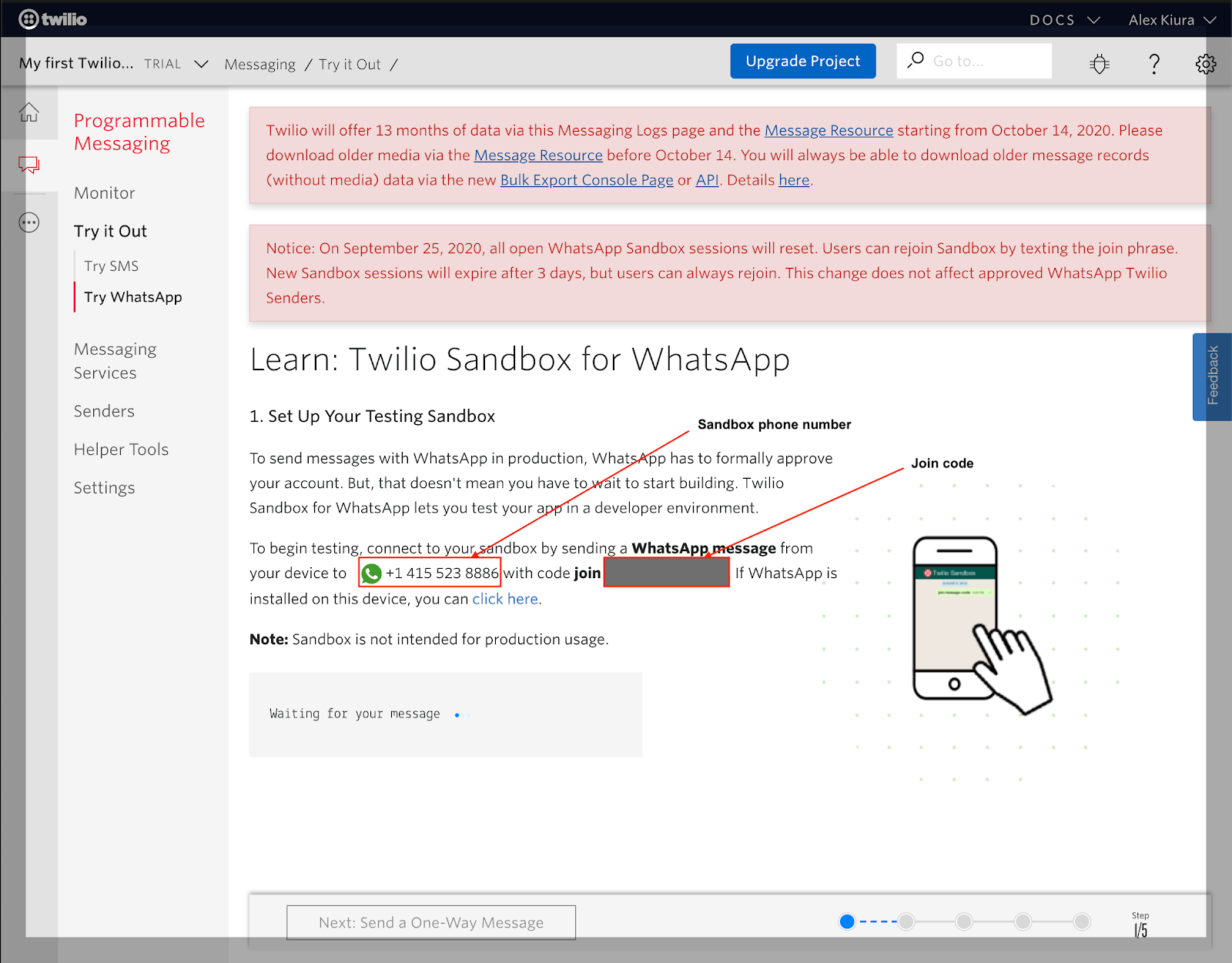Image resolution: width=1232 pixels, height=963 pixels.
Task: Click the My first Twilio project name
Action: point(76,63)
